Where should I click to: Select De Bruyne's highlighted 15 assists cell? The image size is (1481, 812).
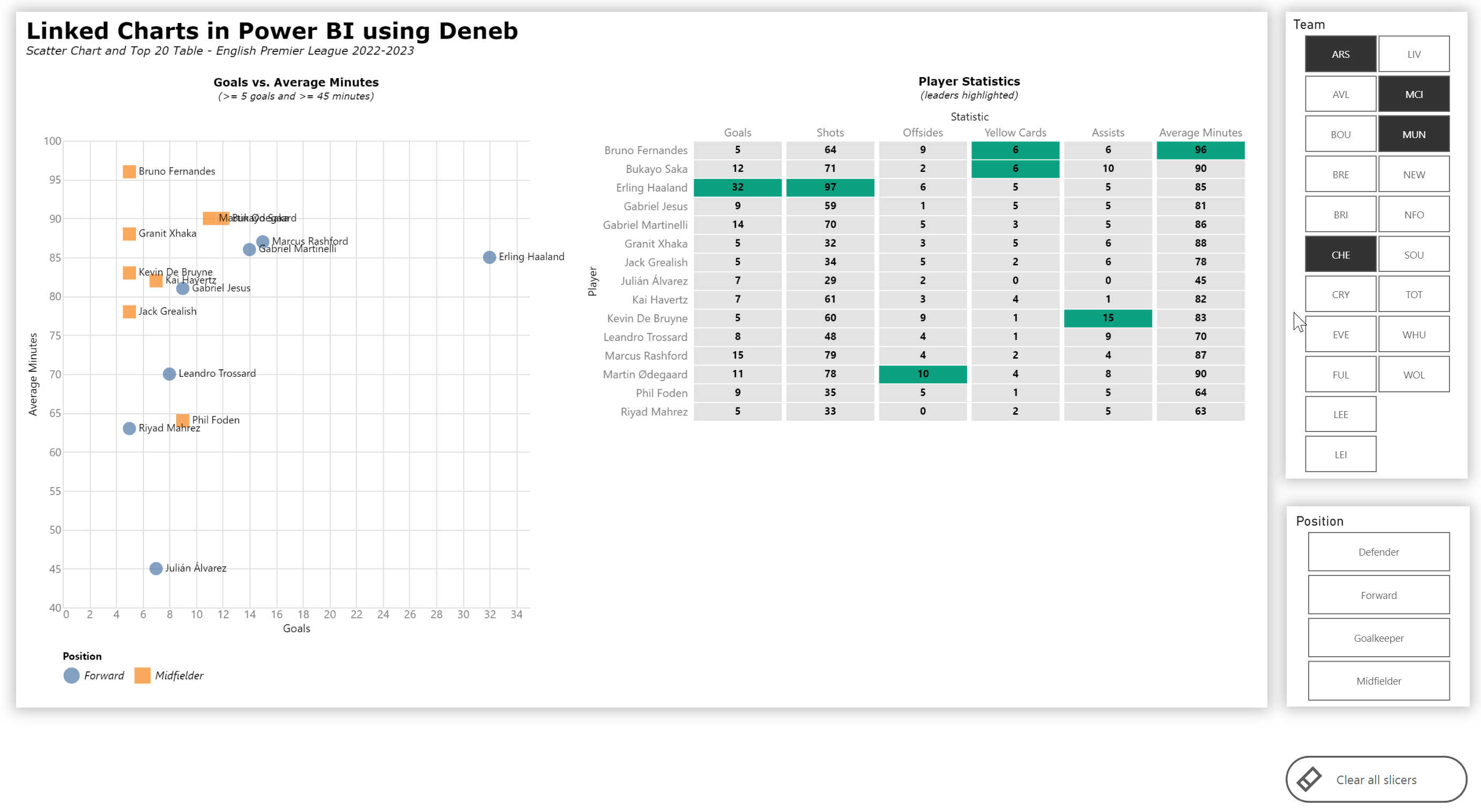pyautogui.click(x=1107, y=318)
